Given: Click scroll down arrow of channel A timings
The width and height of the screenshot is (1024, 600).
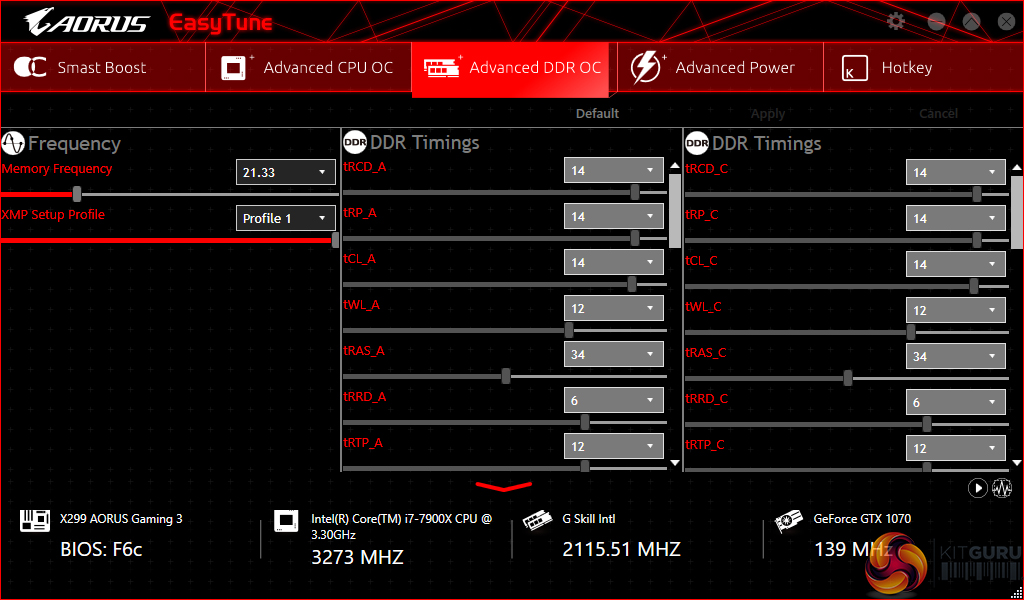Looking at the screenshot, I should coord(675,463).
